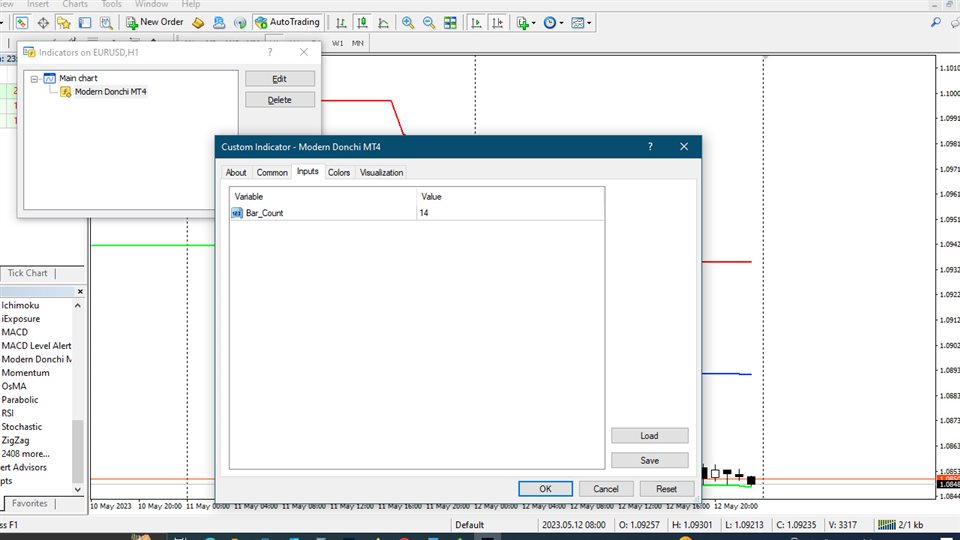960x540 pixels.
Task: Click the Zoom Out magnifier icon
Action: (x=429, y=22)
